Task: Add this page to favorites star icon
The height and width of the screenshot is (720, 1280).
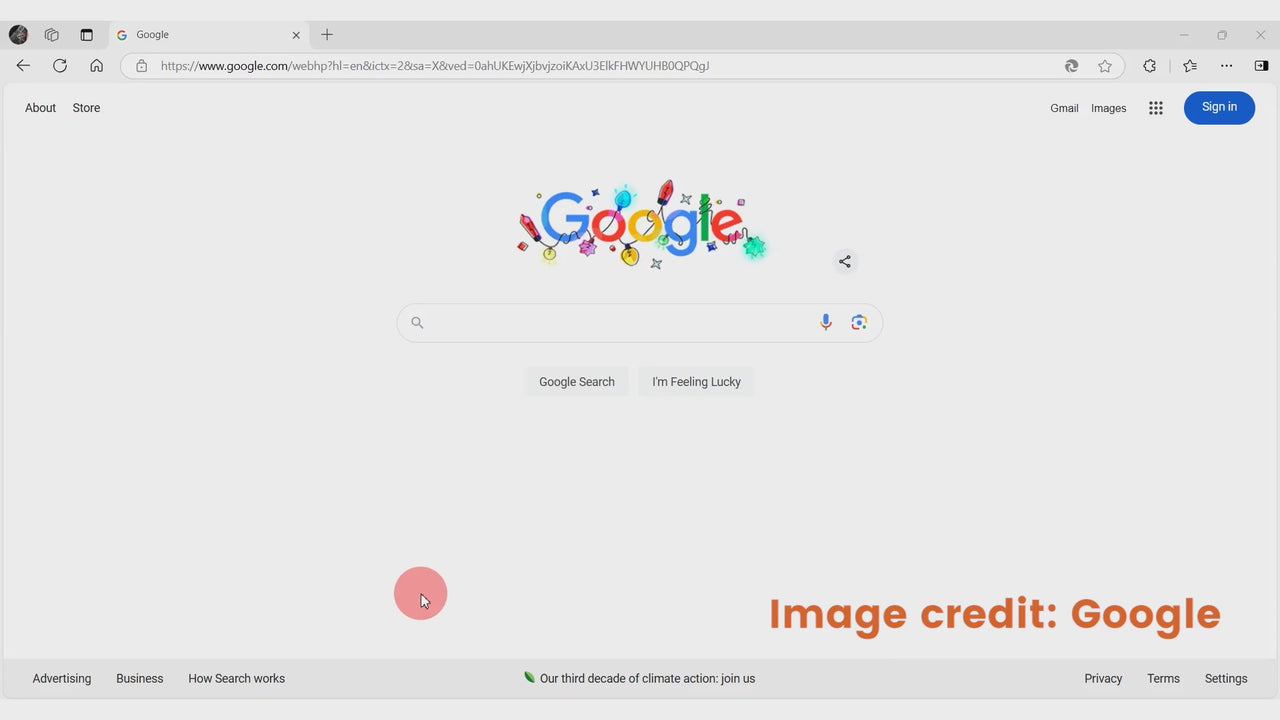Action: coord(1104,66)
